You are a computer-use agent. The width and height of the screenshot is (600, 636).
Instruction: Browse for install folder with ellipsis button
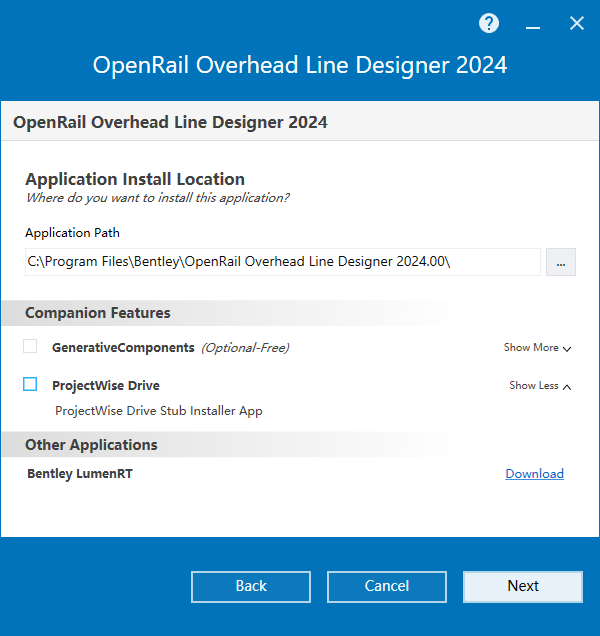point(561,262)
